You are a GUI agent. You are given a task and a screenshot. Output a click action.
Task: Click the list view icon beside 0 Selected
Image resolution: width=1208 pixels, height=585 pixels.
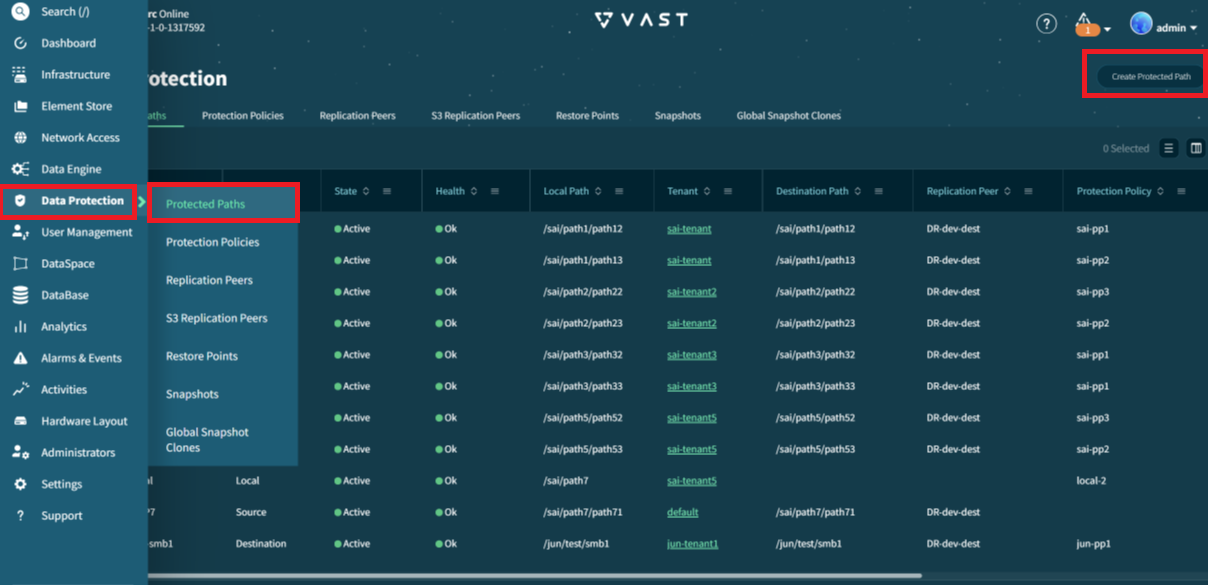[x=1168, y=148]
